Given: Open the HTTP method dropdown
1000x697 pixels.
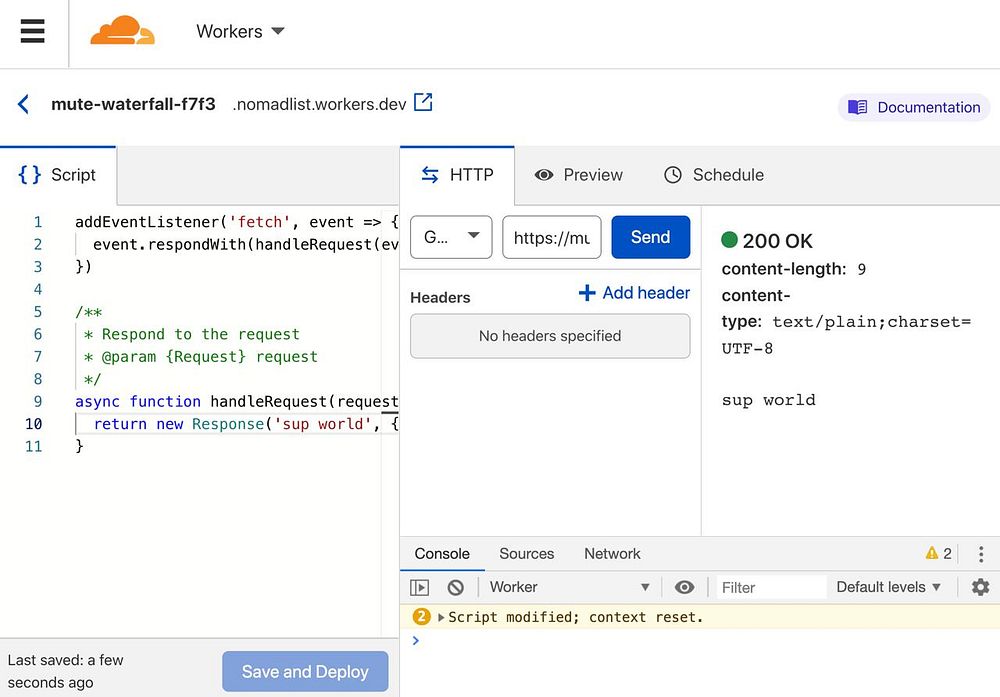Looking at the screenshot, I should [x=451, y=237].
